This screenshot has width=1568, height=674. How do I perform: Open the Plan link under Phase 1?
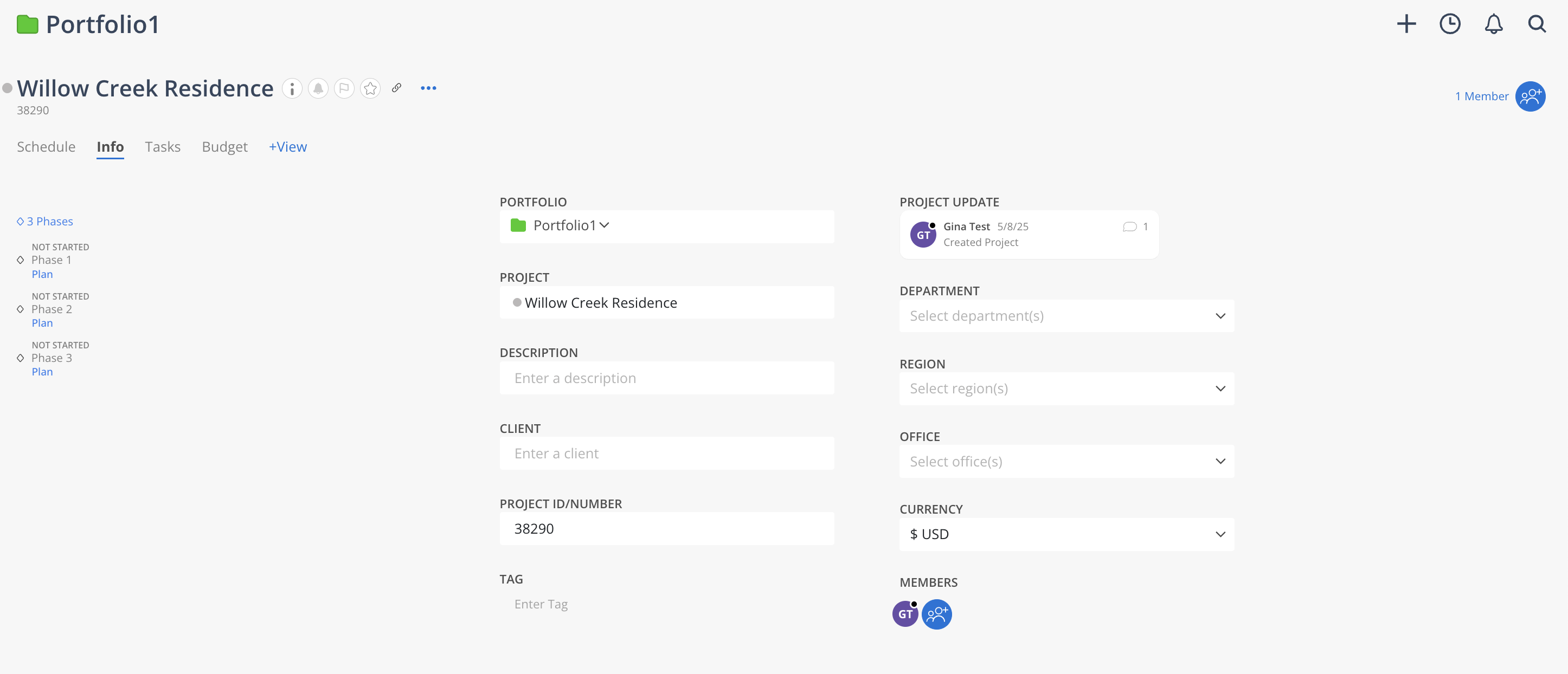click(42, 274)
